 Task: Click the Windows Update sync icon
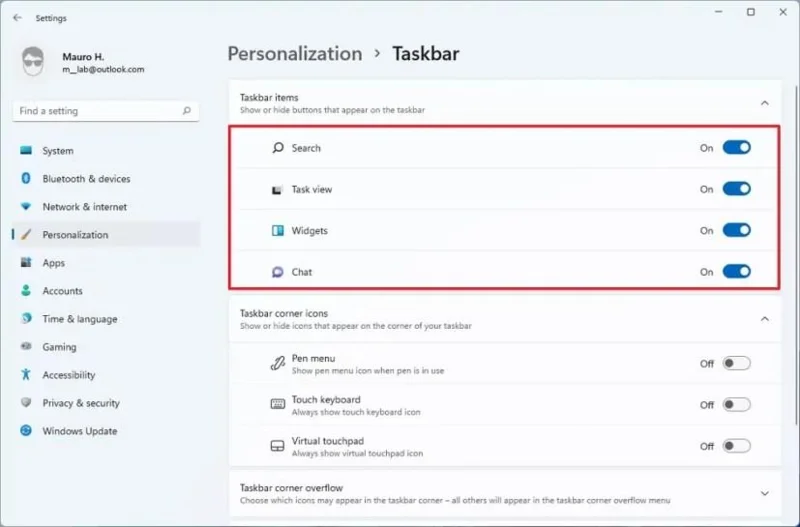pyautogui.click(x=26, y=431)
